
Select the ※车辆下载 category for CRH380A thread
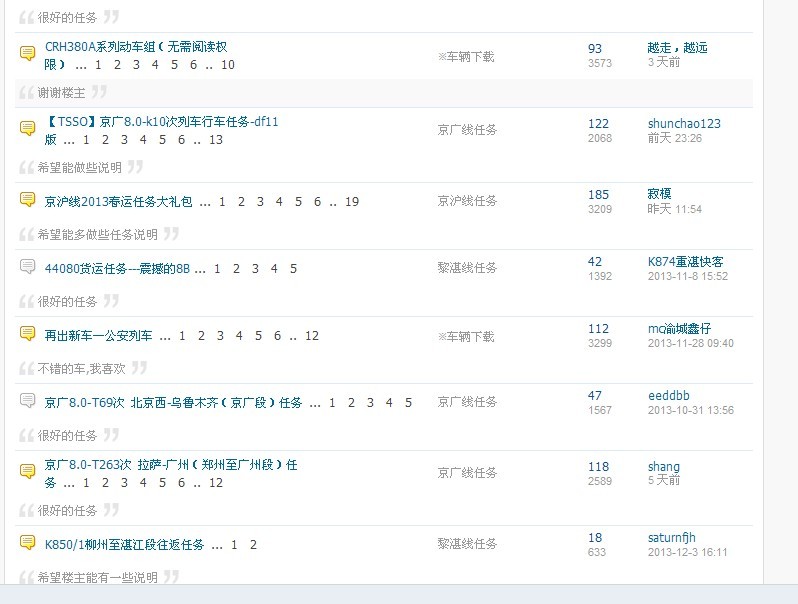466,57
